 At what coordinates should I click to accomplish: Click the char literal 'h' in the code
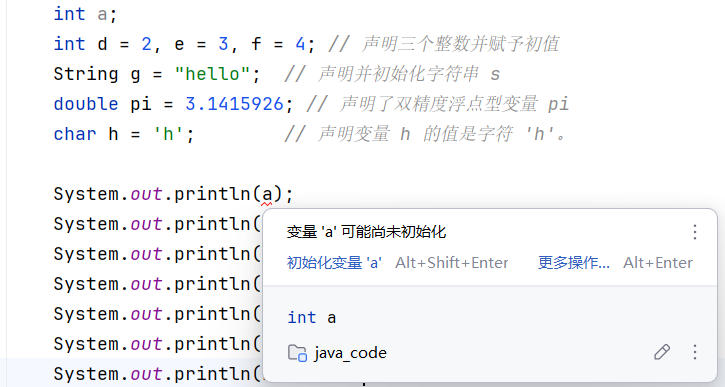click(x=168, y=134)
